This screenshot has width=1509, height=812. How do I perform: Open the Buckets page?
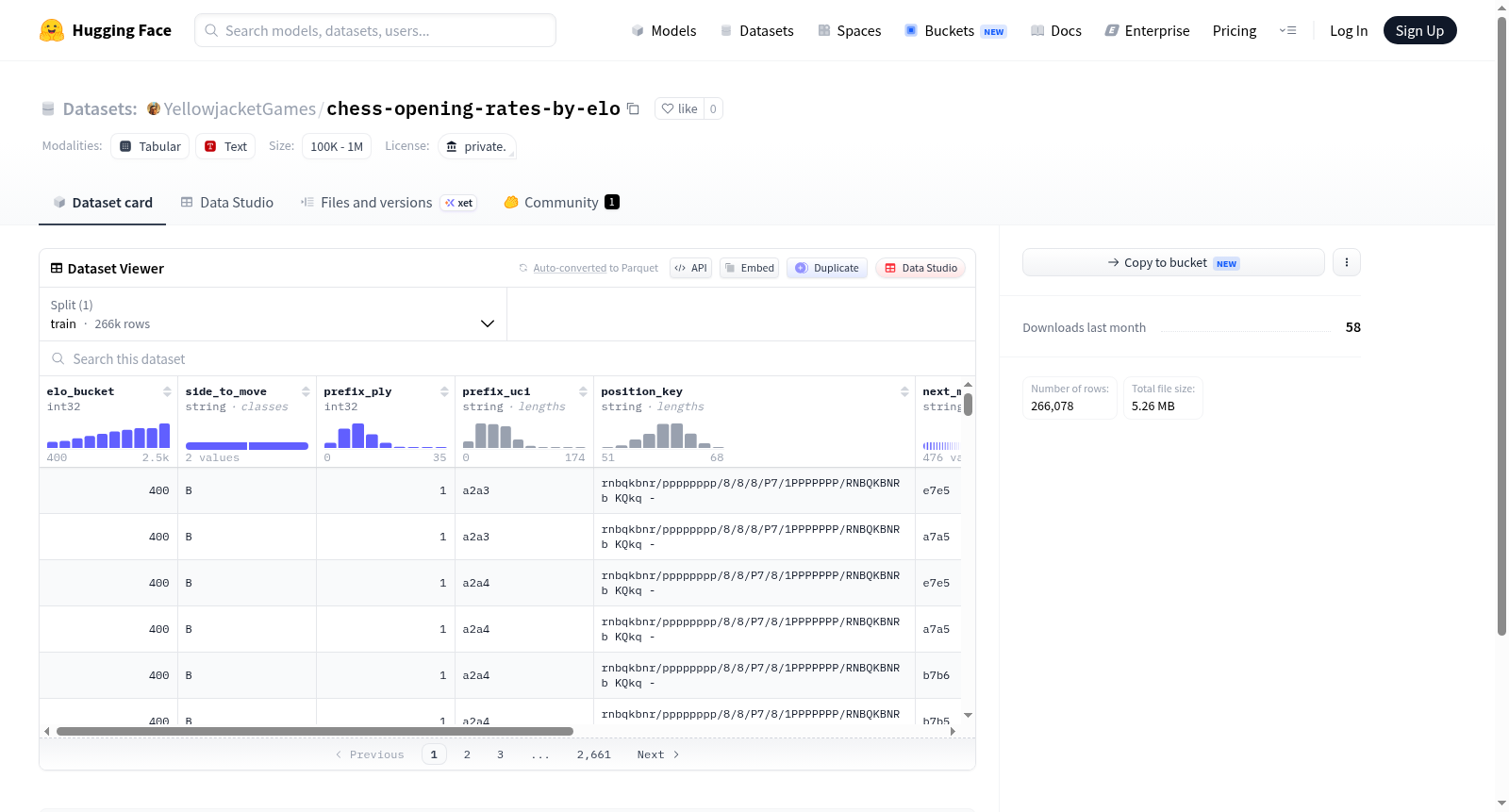coord(955,31)
